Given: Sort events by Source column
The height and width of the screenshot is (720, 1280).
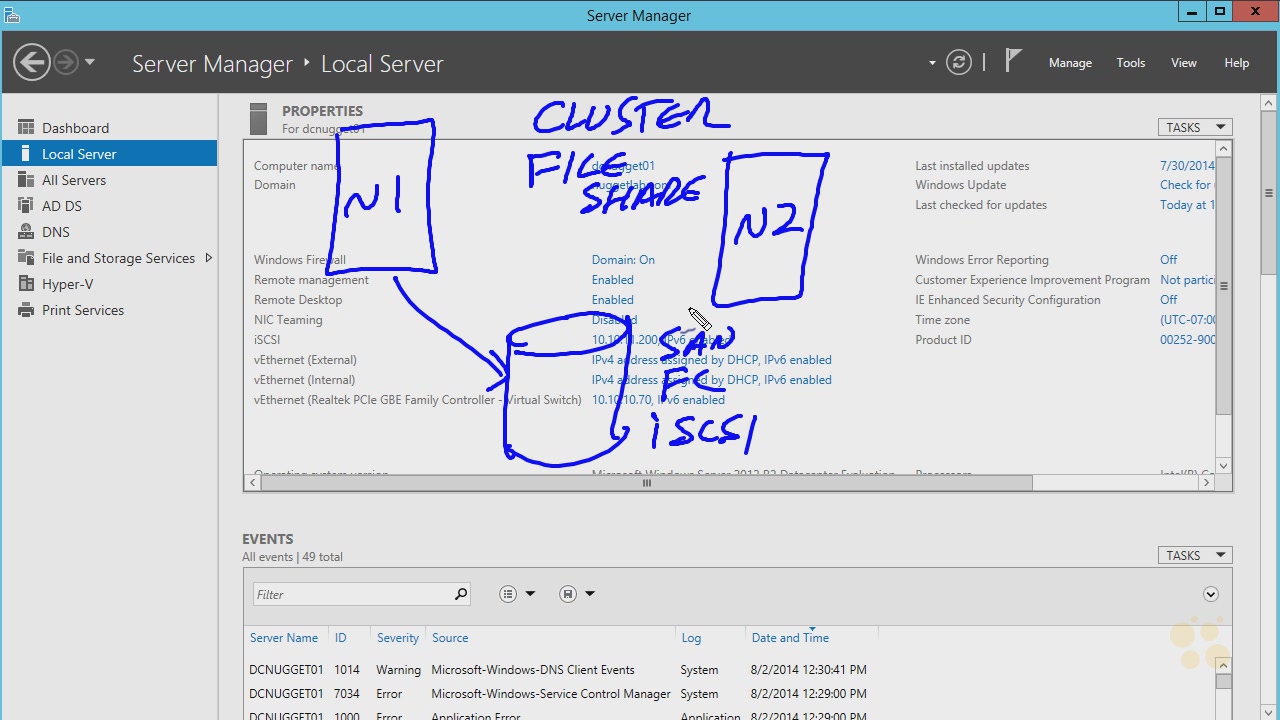Looking at the screenshot, I should pos(450,638).
